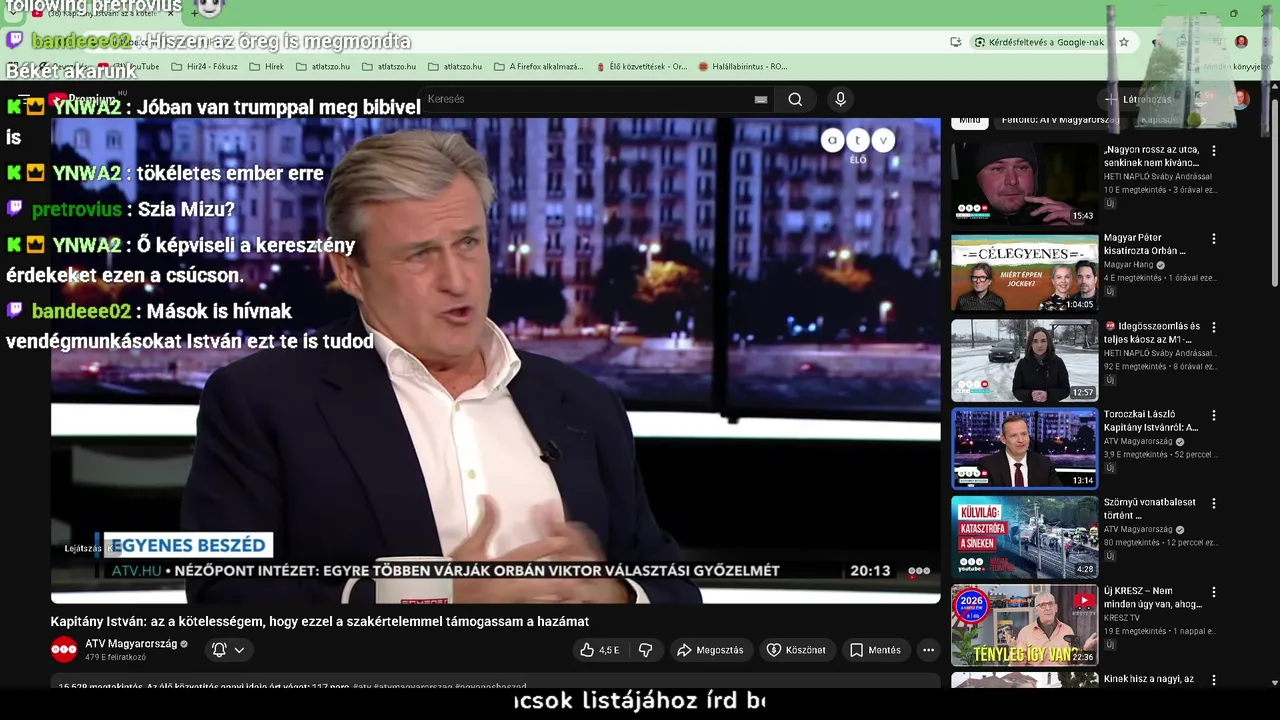Click Kérdésfeltevés a Google-nak chip
1280x720 pixels.
(x=1039, y=42)
